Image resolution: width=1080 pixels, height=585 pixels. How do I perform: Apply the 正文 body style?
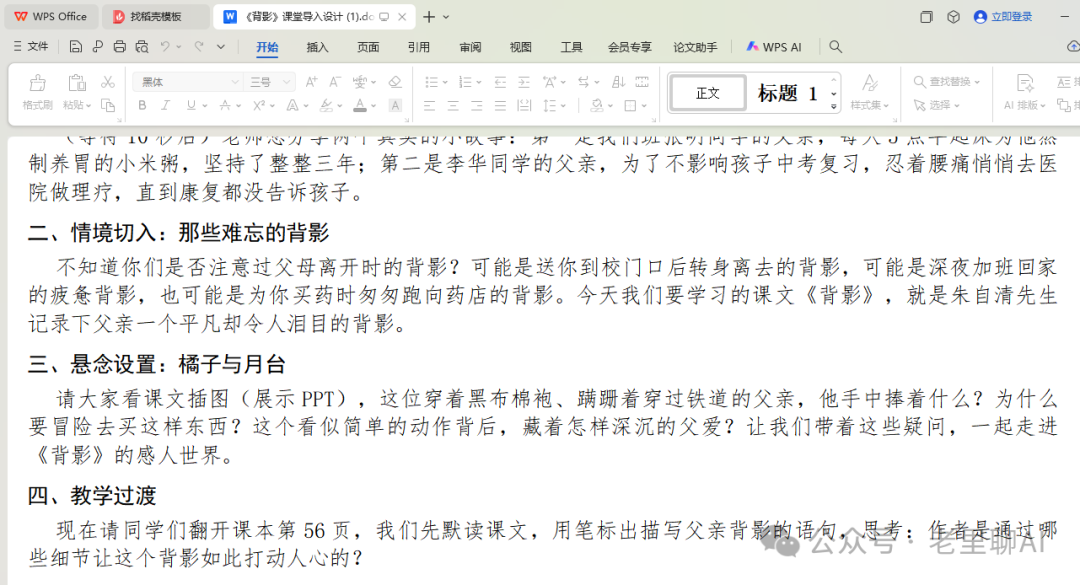pos(707,93)
